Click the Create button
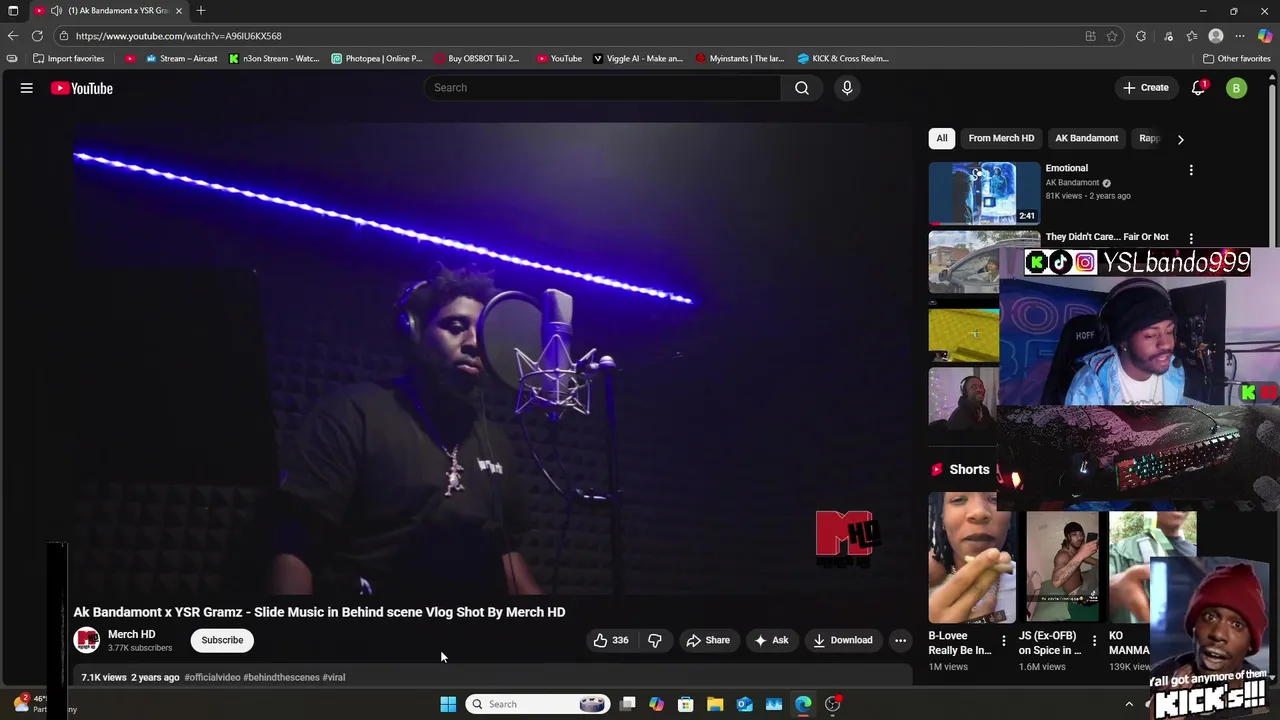The width and height of the screenshot is (1280, 720). 1145,88
